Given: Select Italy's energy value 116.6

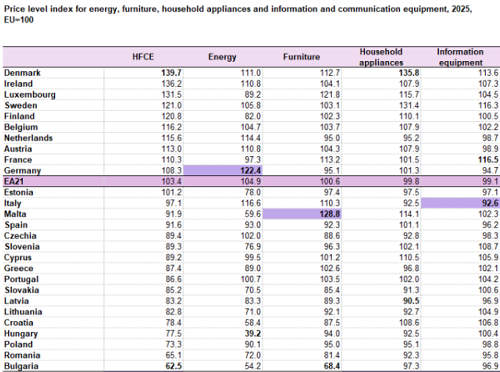Looking at the screenshot, I should click(x=251, y=203).
